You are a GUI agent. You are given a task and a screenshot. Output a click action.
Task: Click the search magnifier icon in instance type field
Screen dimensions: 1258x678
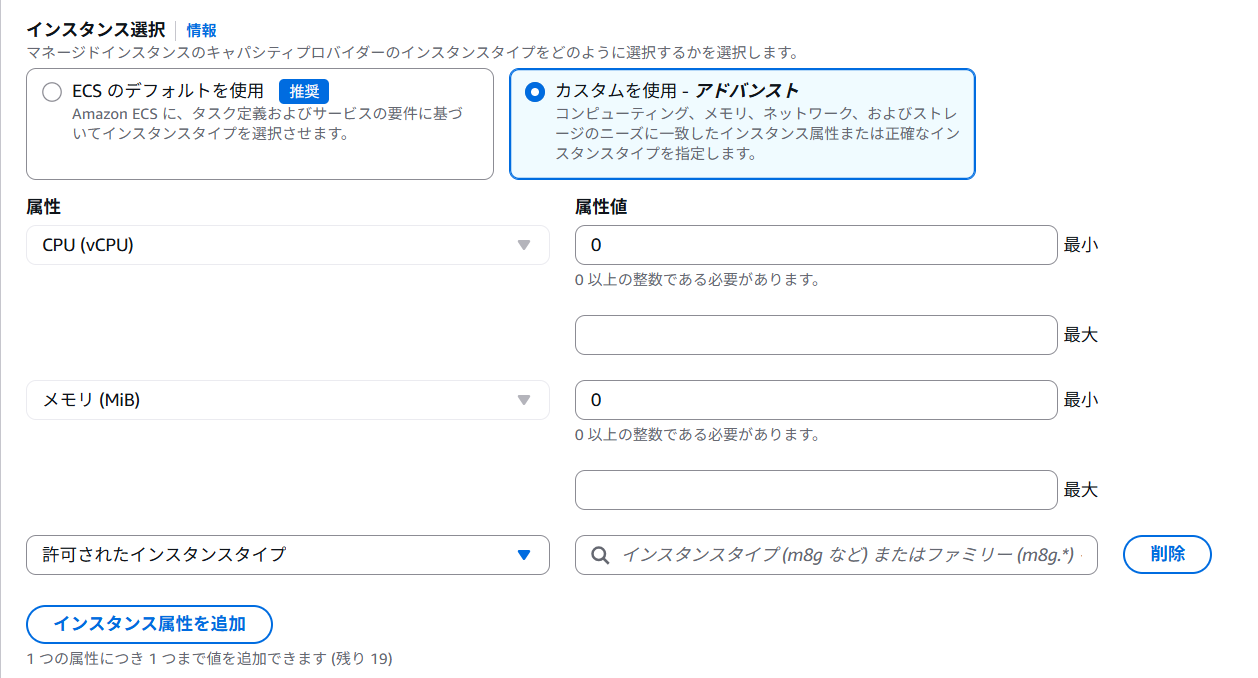point(600,555)
